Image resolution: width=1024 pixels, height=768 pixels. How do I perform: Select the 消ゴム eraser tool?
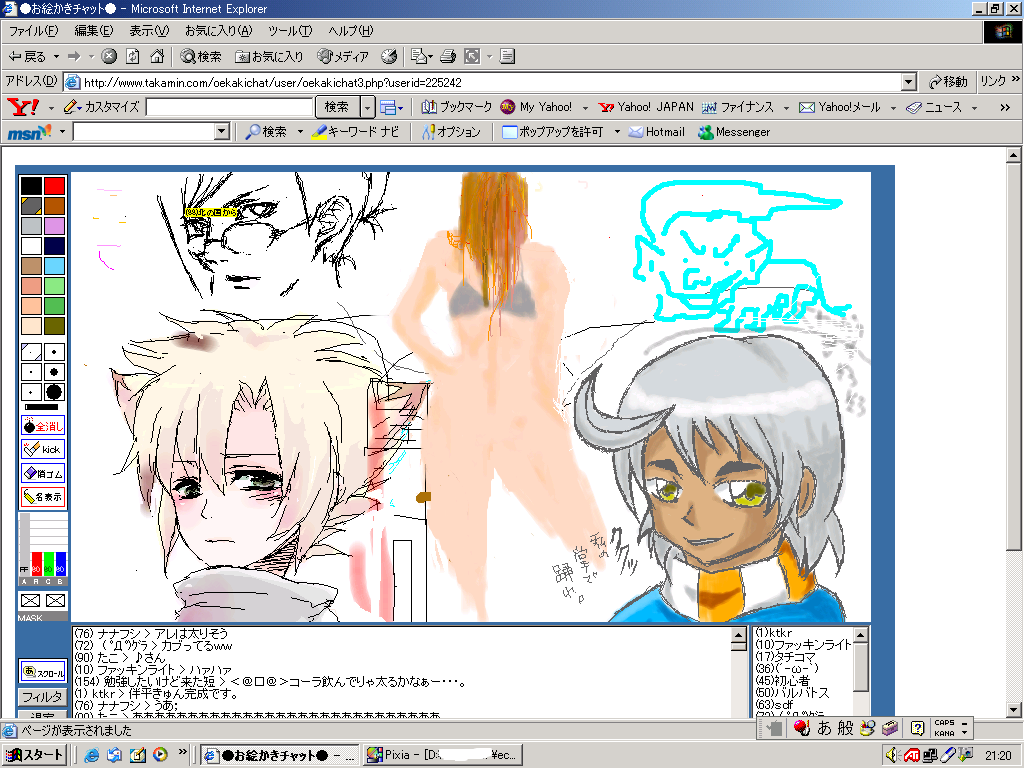point(43,473)
